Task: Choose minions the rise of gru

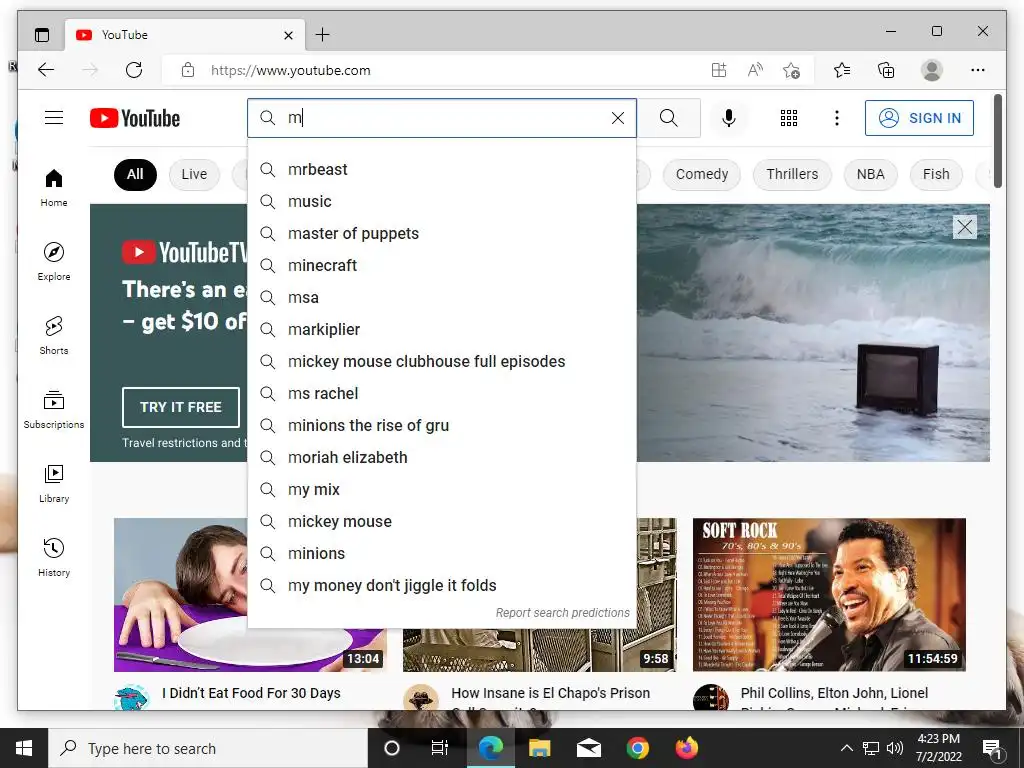Action: 442,425
